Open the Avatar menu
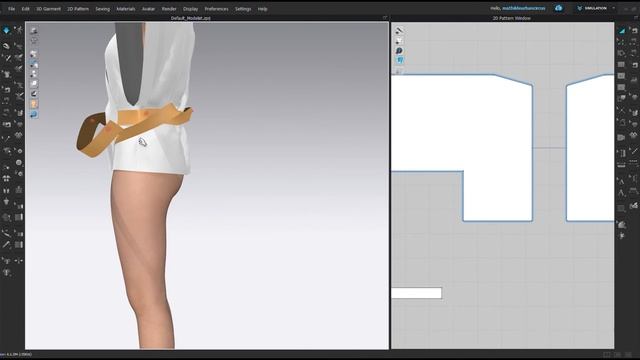The width and height of the screenshot is (640, 360). click(x=148, y=9)
